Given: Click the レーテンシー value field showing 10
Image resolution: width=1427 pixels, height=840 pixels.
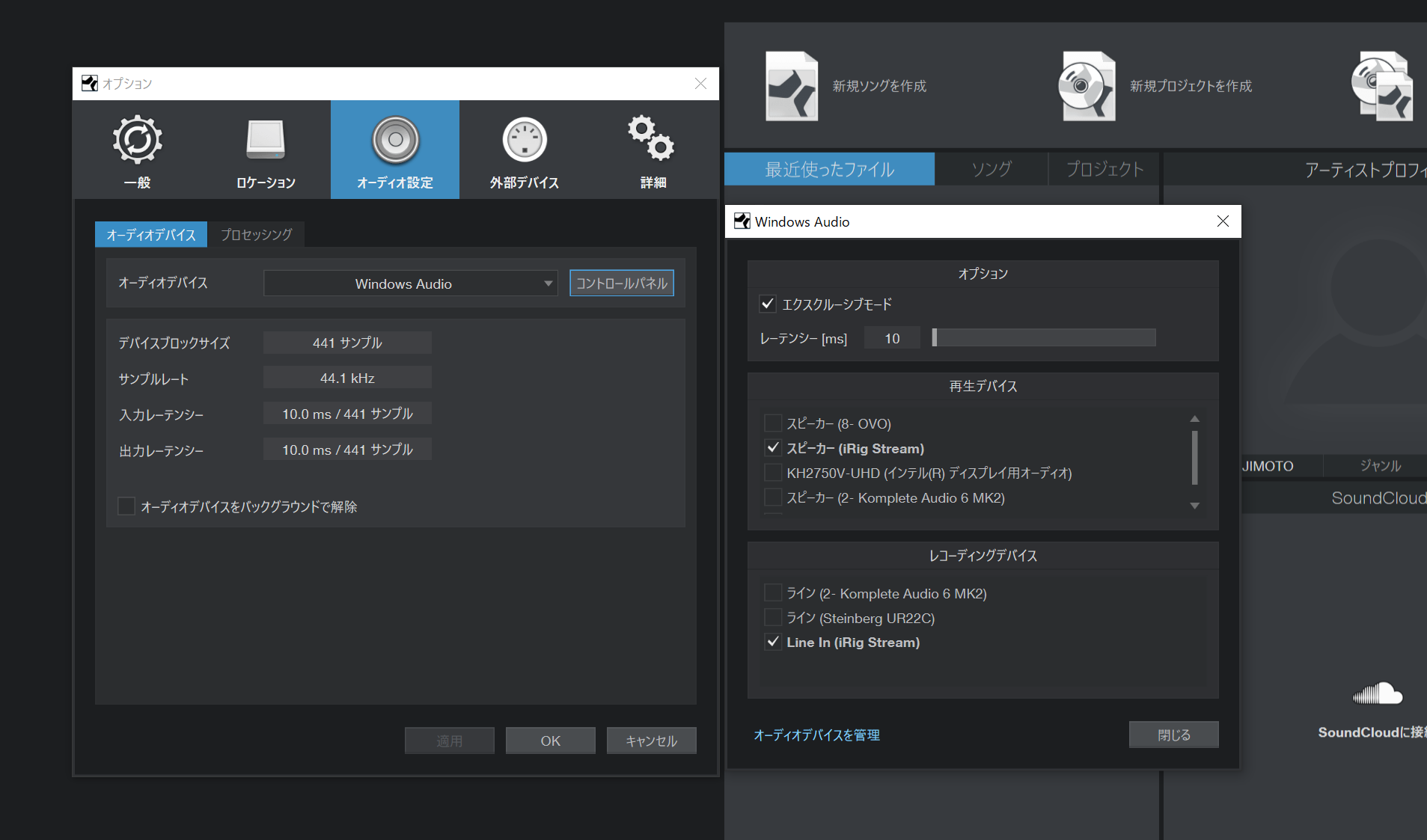Looking at the screenshot, I should (892, 338).
